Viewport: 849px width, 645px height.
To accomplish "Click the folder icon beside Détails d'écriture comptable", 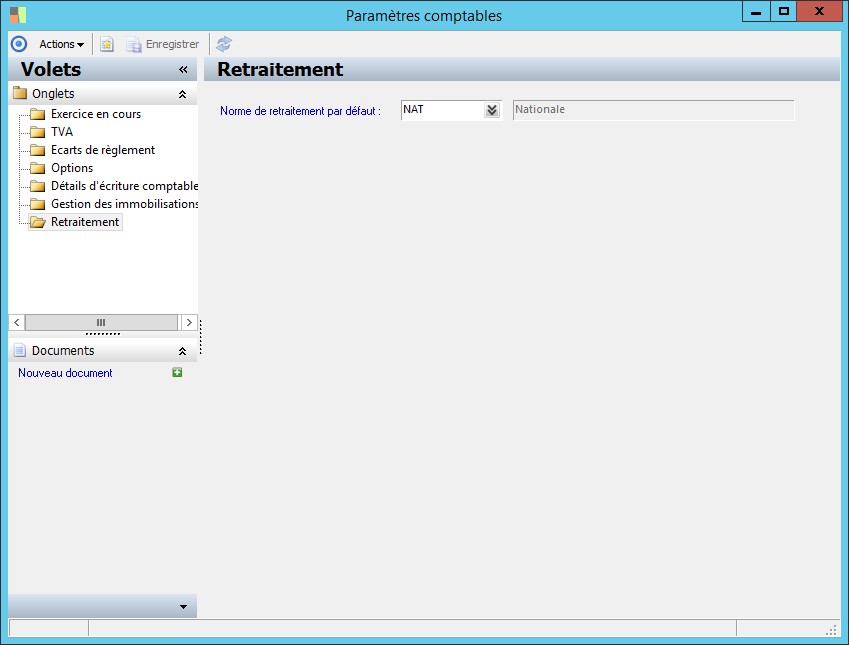I will click(x=37, y=186).
